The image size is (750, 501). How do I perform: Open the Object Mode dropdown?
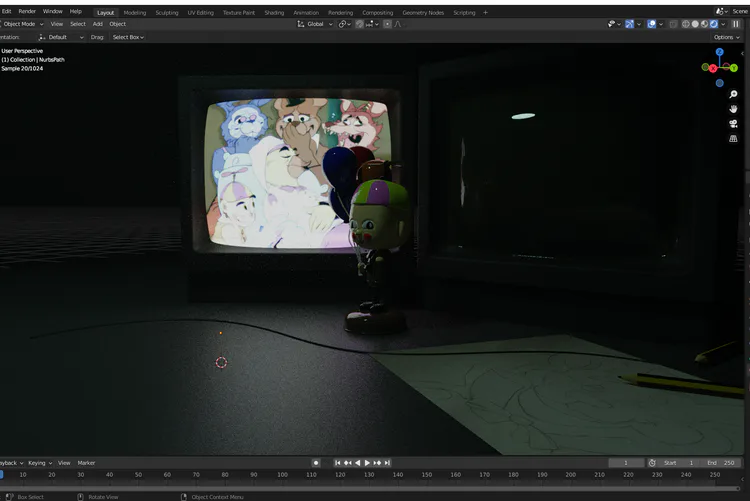point(22,24)
